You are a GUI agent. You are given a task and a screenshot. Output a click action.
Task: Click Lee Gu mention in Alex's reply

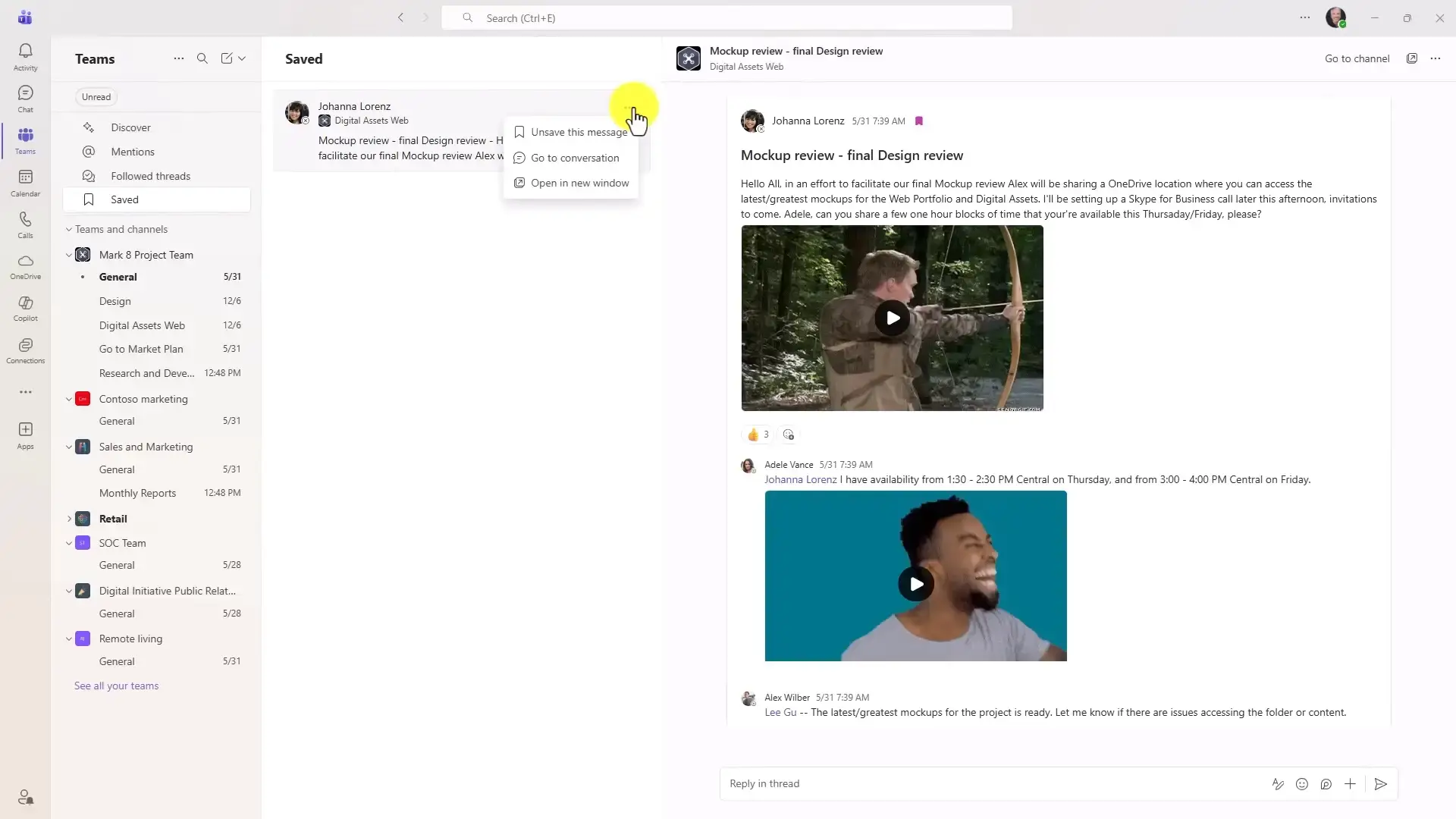[780, 712]
